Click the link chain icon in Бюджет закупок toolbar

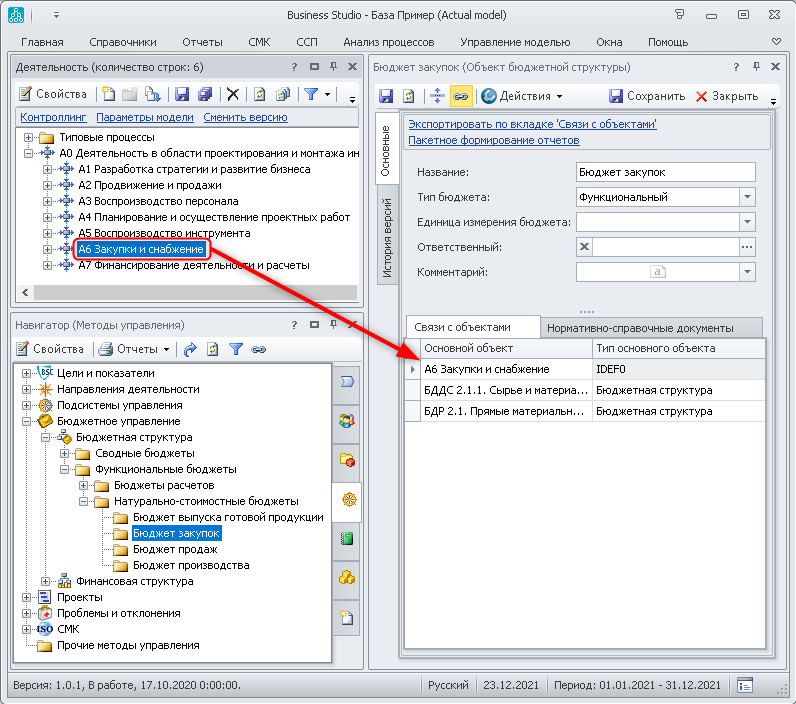460,96
